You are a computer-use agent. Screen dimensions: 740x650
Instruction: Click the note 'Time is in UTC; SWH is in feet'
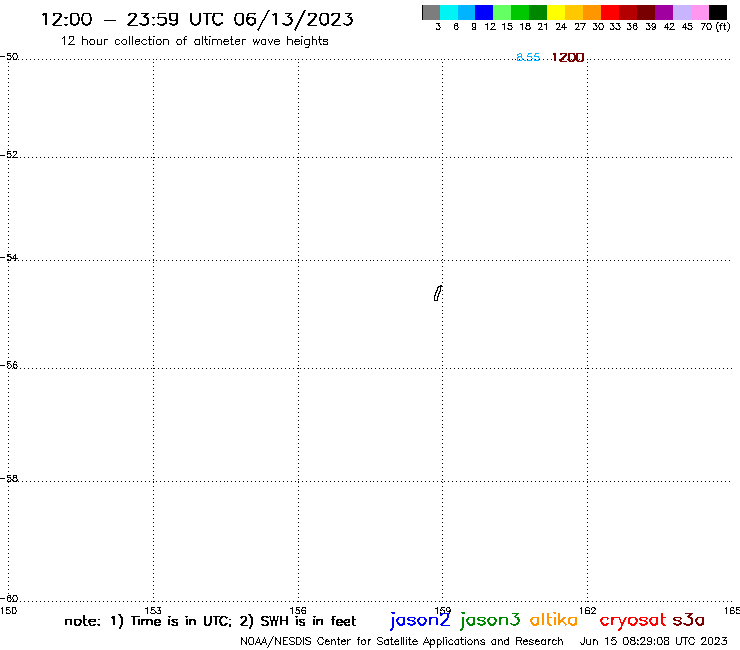(210, 621)
